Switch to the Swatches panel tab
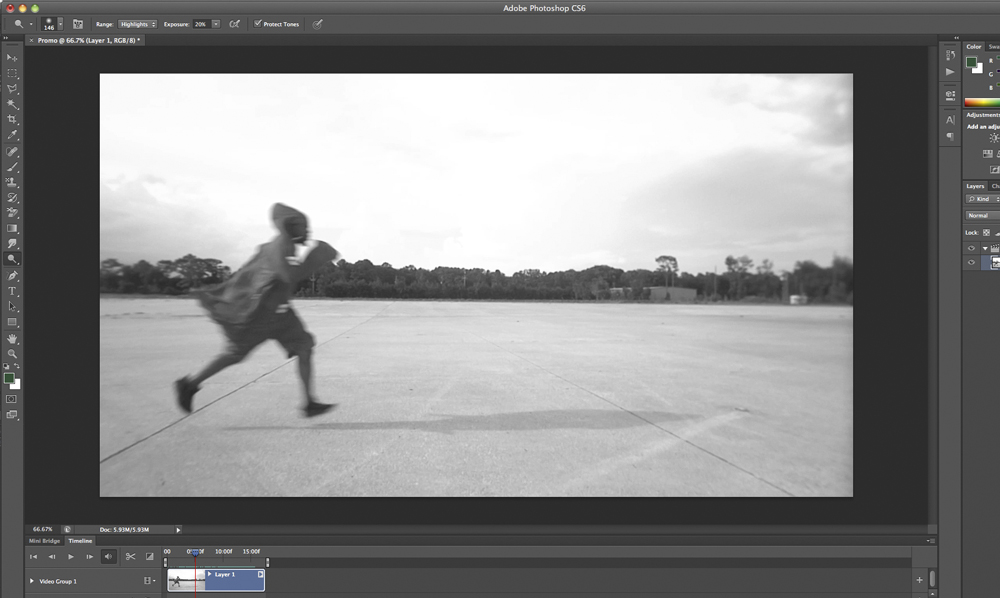Viewport: 1000px width, 598px height. pos(994,47)
